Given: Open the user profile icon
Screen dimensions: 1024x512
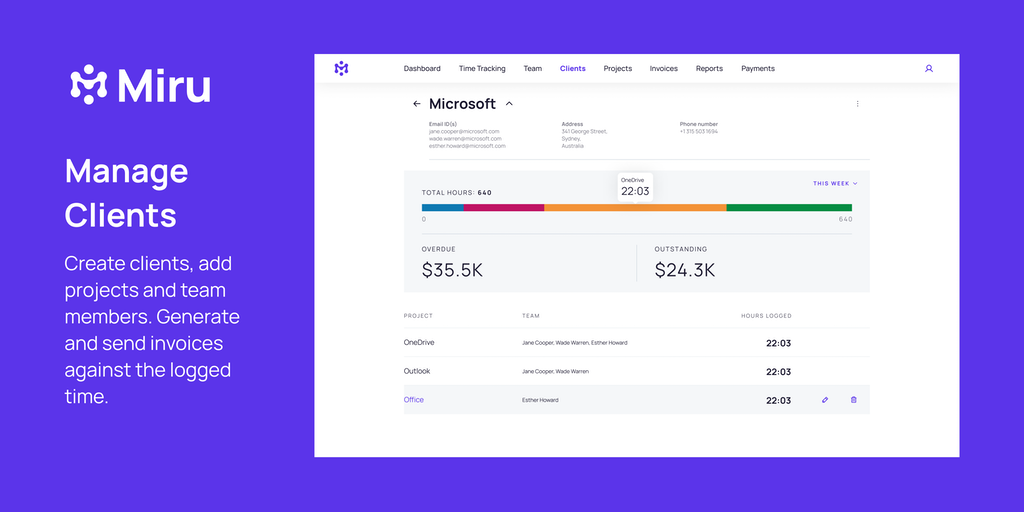Looking at the screenshot, I should (929, 69).
